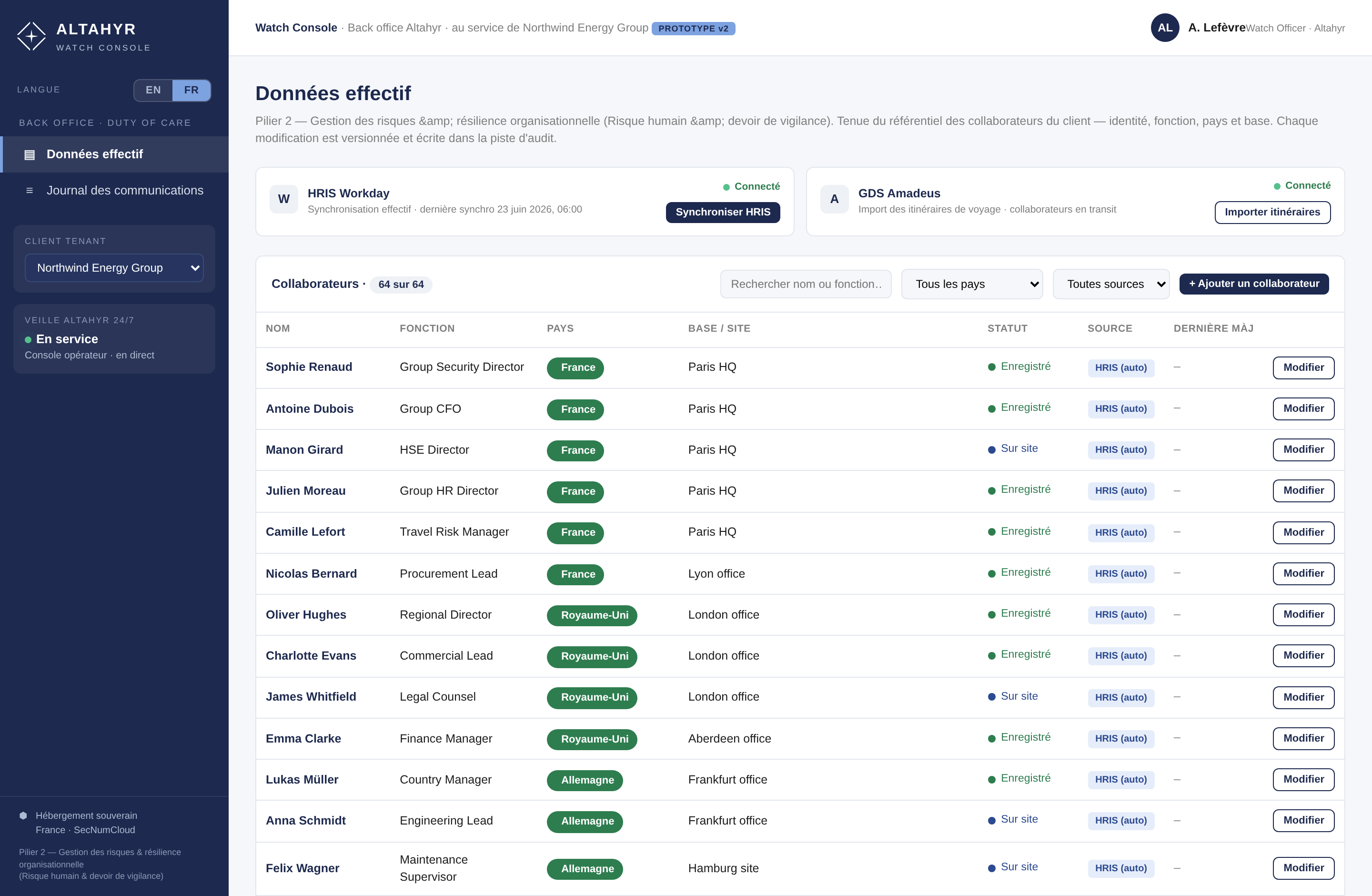Click the green En service status dot
This screenshot has height=896, width=1372.
[28, 340]
